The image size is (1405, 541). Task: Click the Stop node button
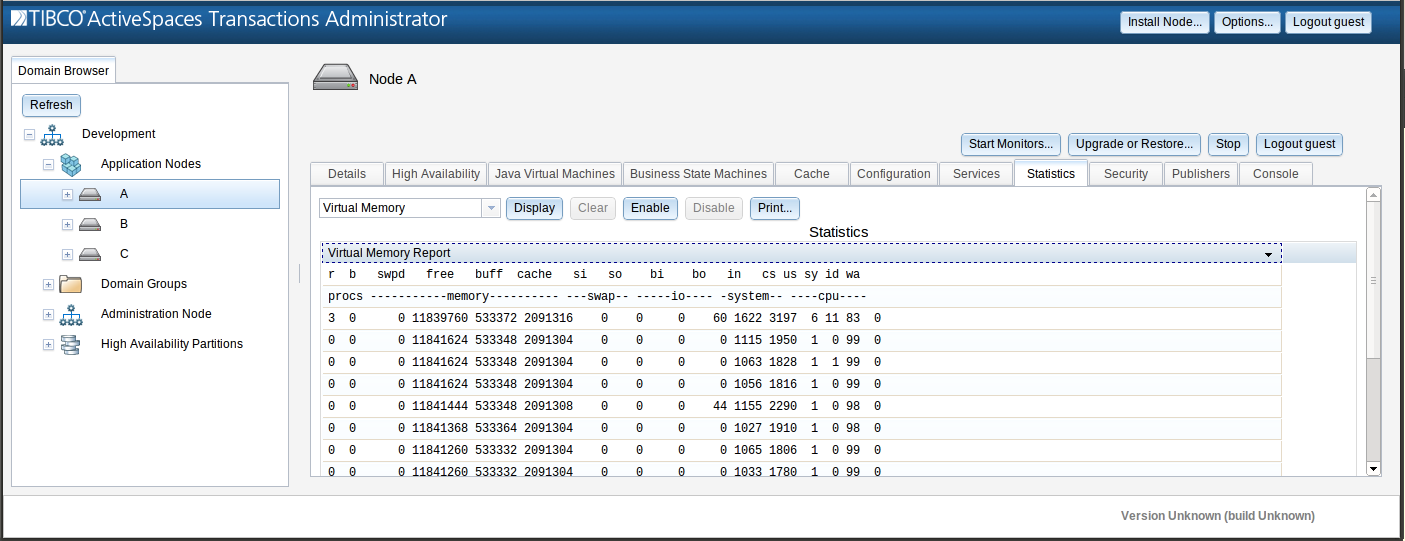(x=1228, y=144)
